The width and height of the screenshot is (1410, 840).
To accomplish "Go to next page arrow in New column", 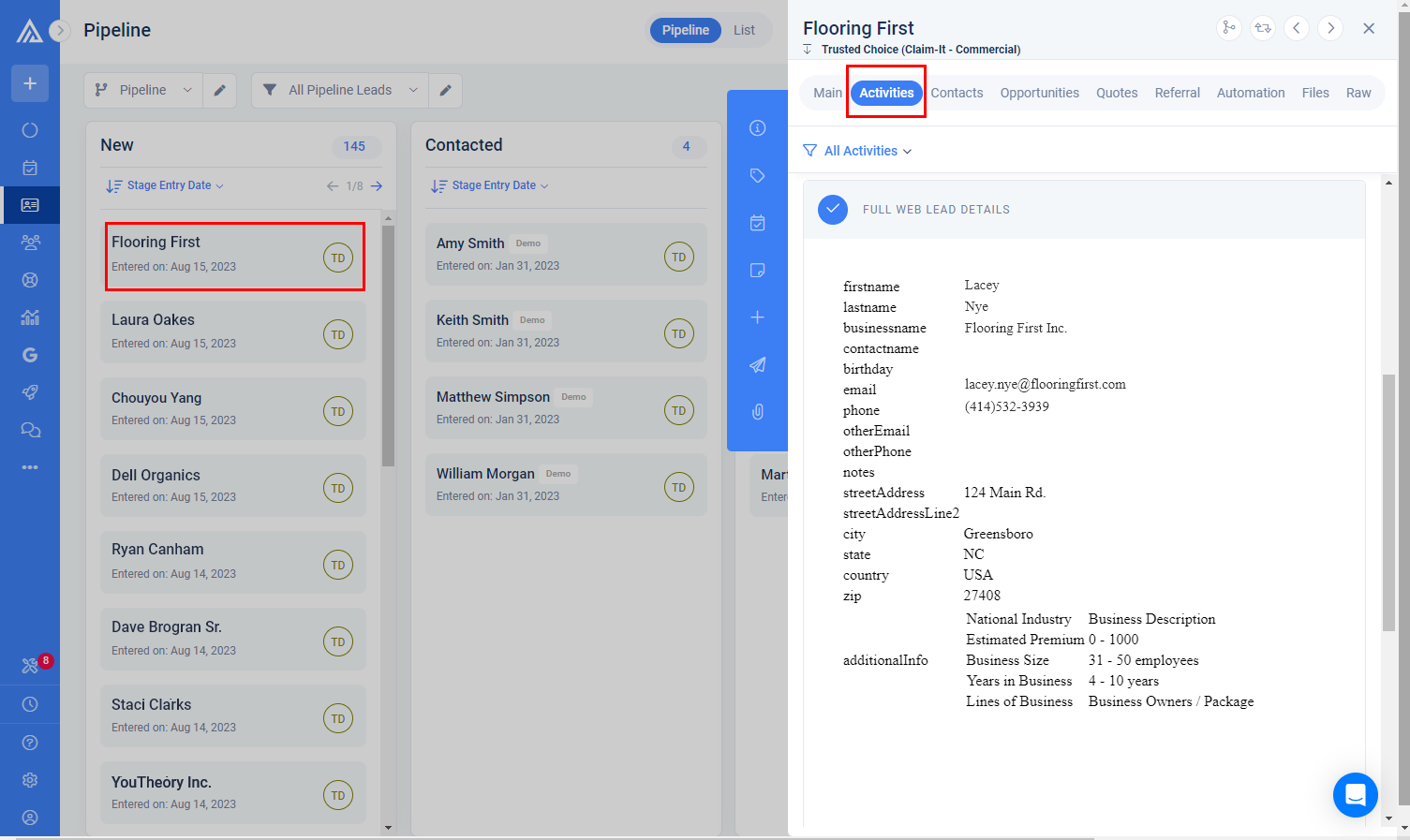I will click(x=377, y=186).
